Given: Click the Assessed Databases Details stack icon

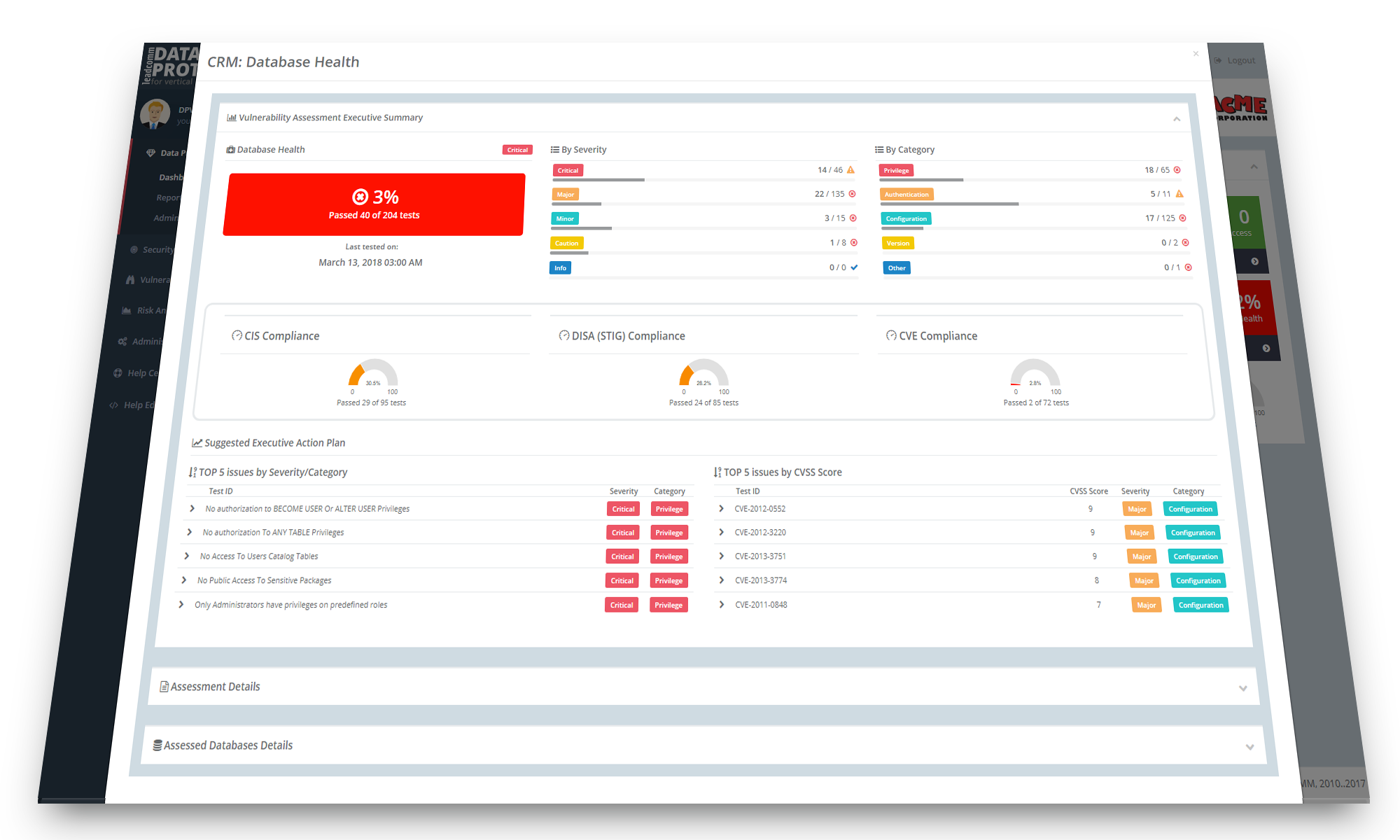Looking at the screenshot, I should coord(157,745).
